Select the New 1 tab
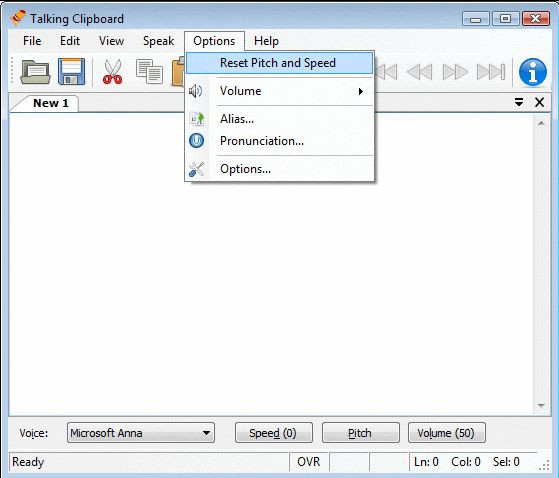 coord(51,103)
